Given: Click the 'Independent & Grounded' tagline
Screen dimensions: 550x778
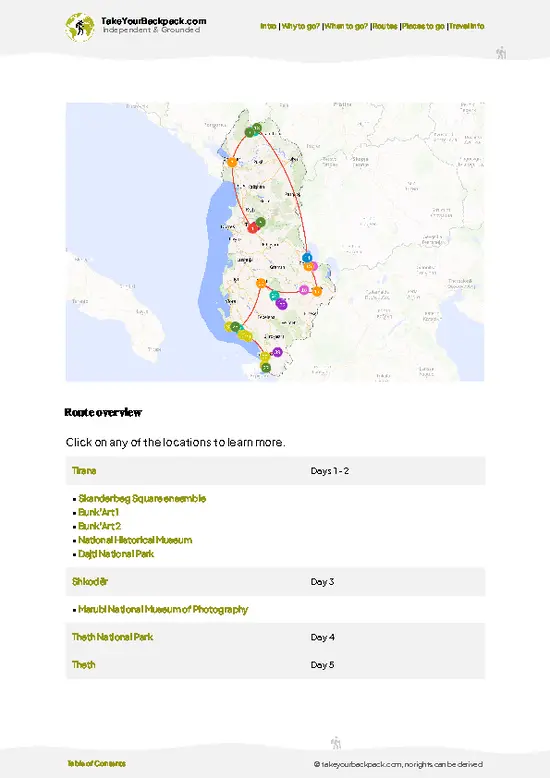Looking at the screenshot, I should click(x=151, y=30).
